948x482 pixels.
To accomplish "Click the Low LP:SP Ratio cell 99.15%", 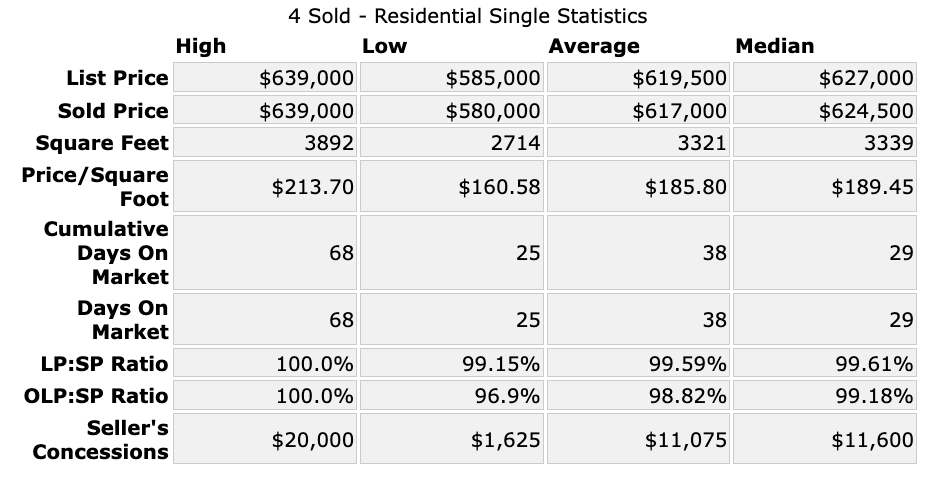I will pyautogui.click(x=500, y=363).
